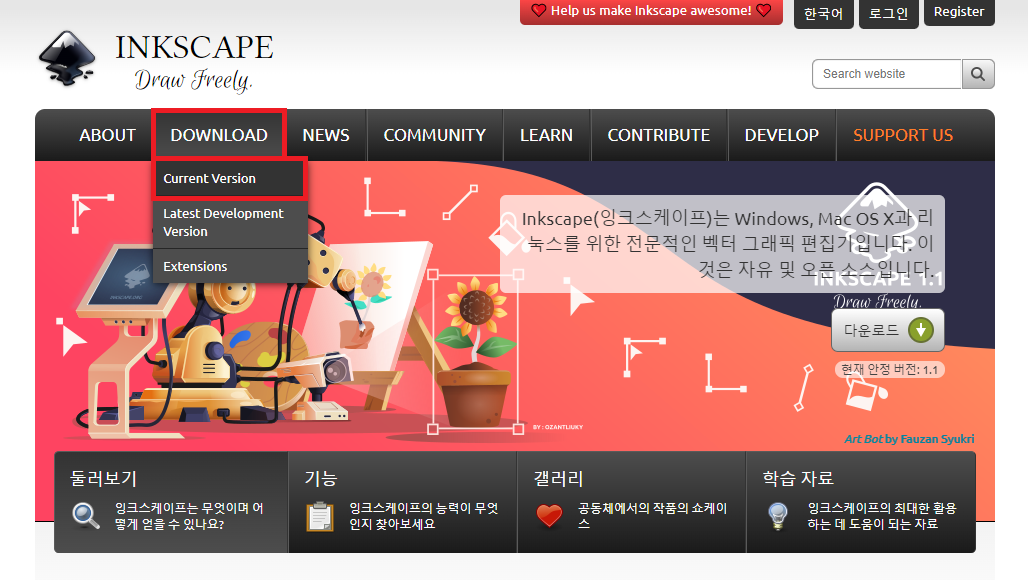
Task: Open the 기능 features card
Action: click(x=403, y=502)
